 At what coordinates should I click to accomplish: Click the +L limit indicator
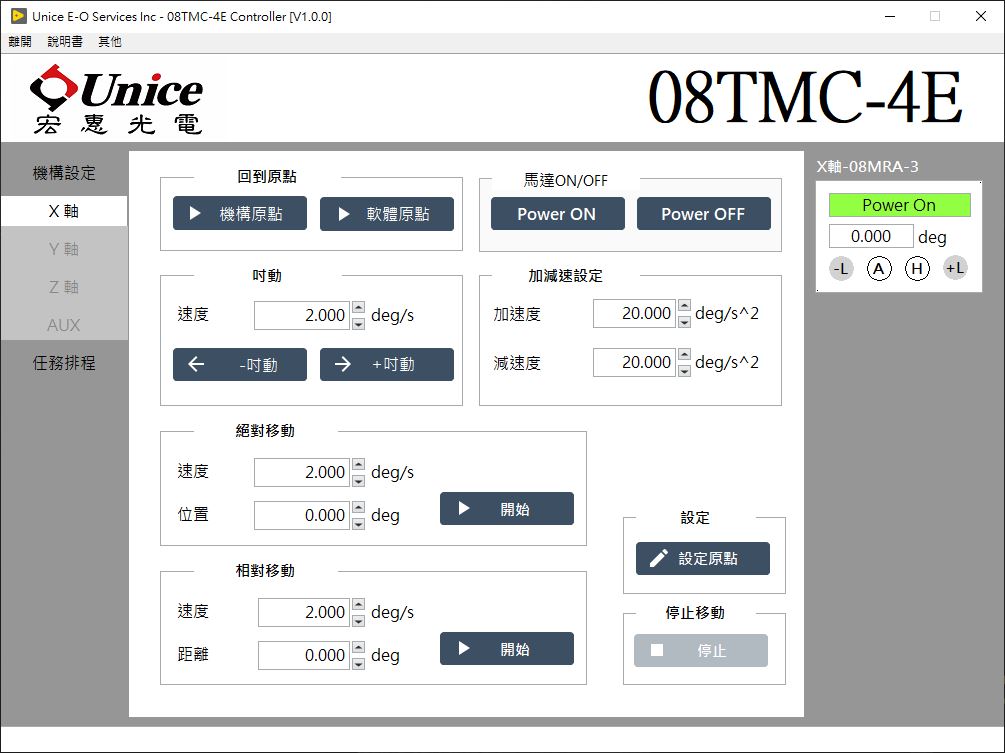[955, 268]
